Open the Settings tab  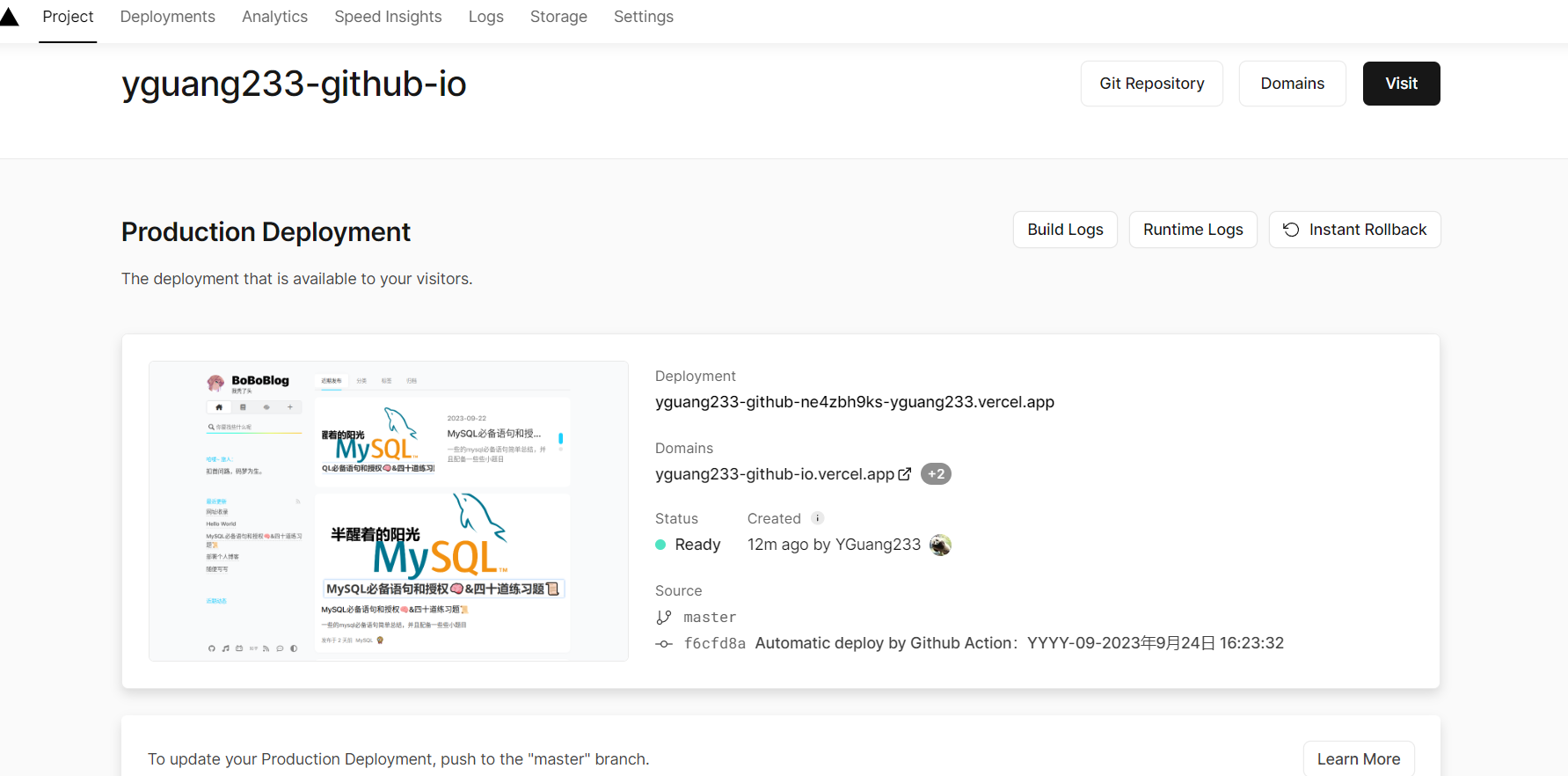pos(643,17)
